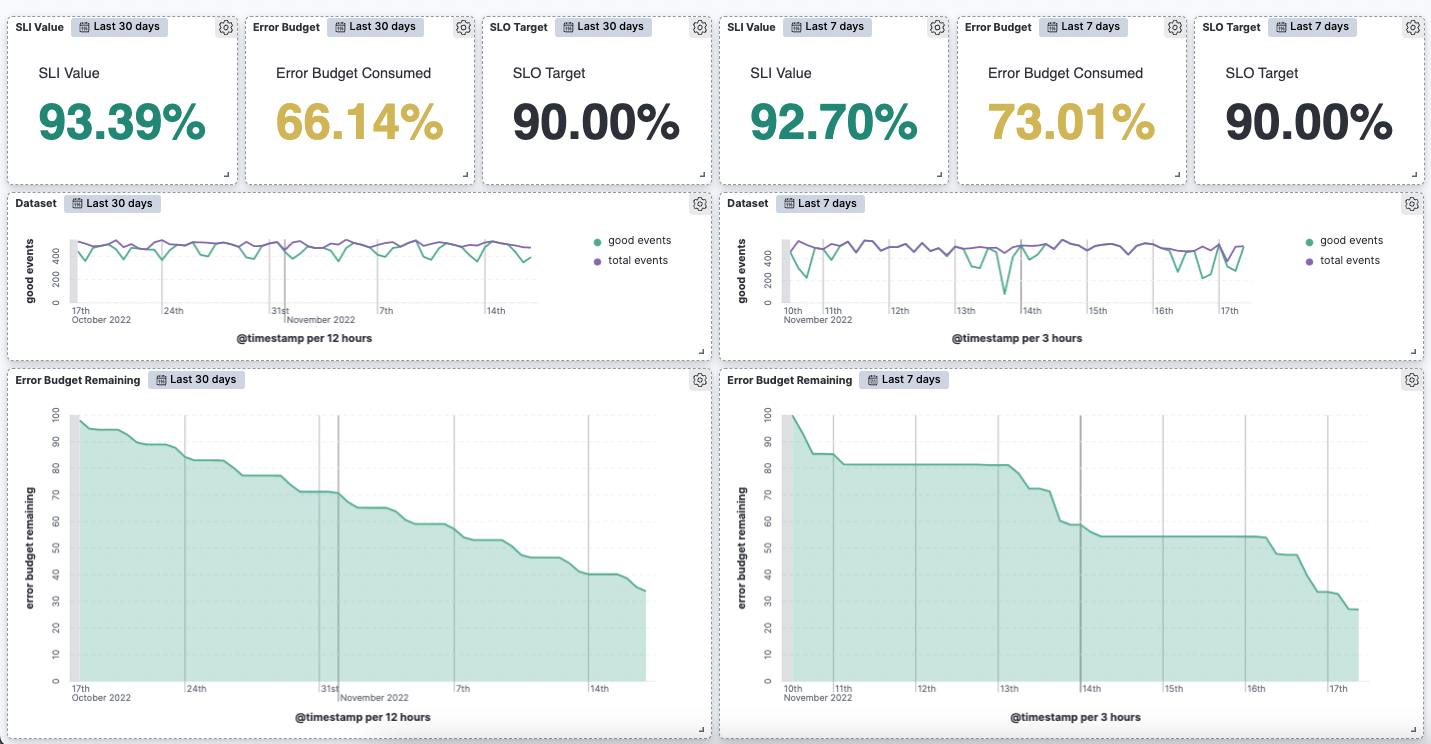The height and width of the screenshot is (744, 1431).
Task: Open Last 30 days range on Dataset panel
Action: 113,203
